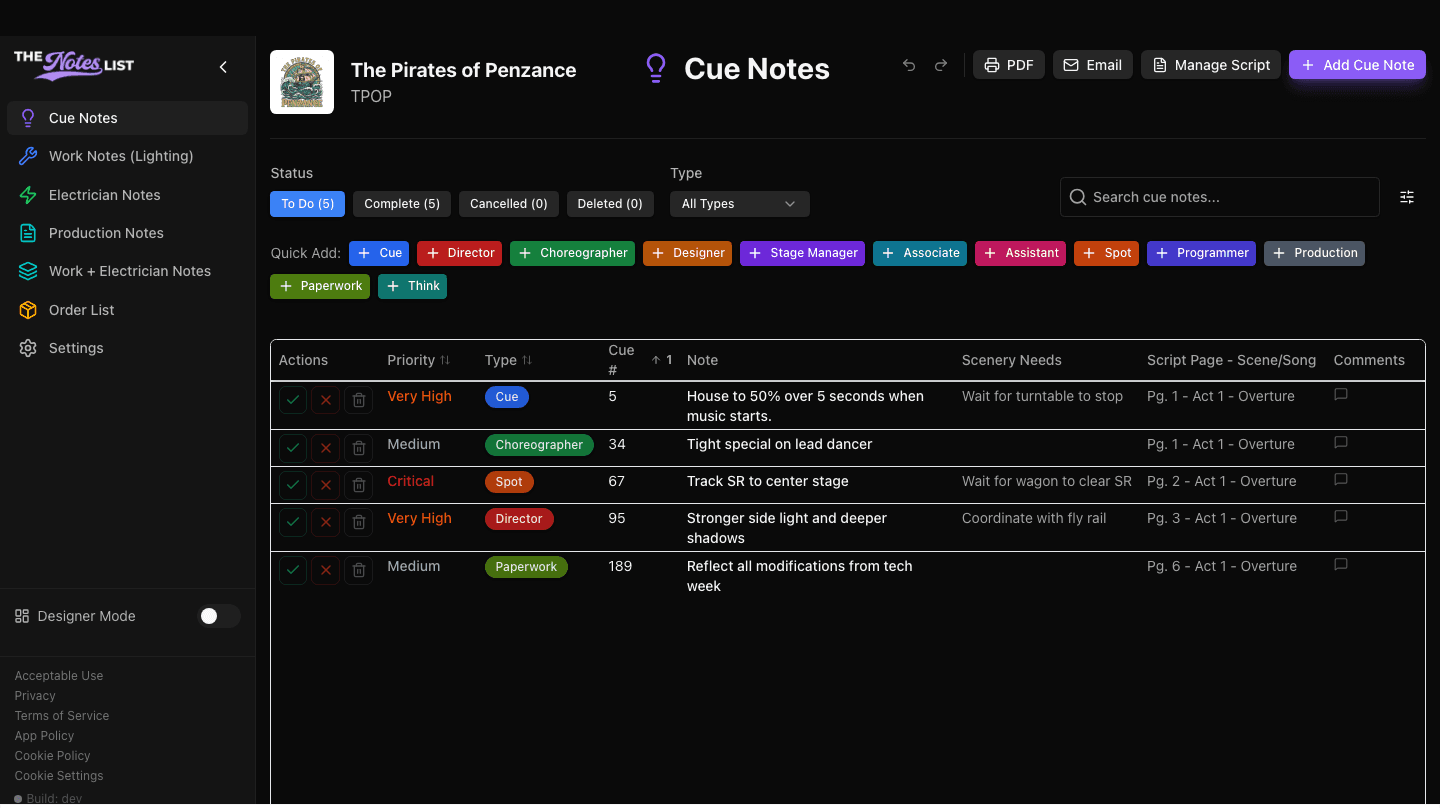Quick add a Cue note
Viewport: 1440px width, 808px height.
coord(379,253)
